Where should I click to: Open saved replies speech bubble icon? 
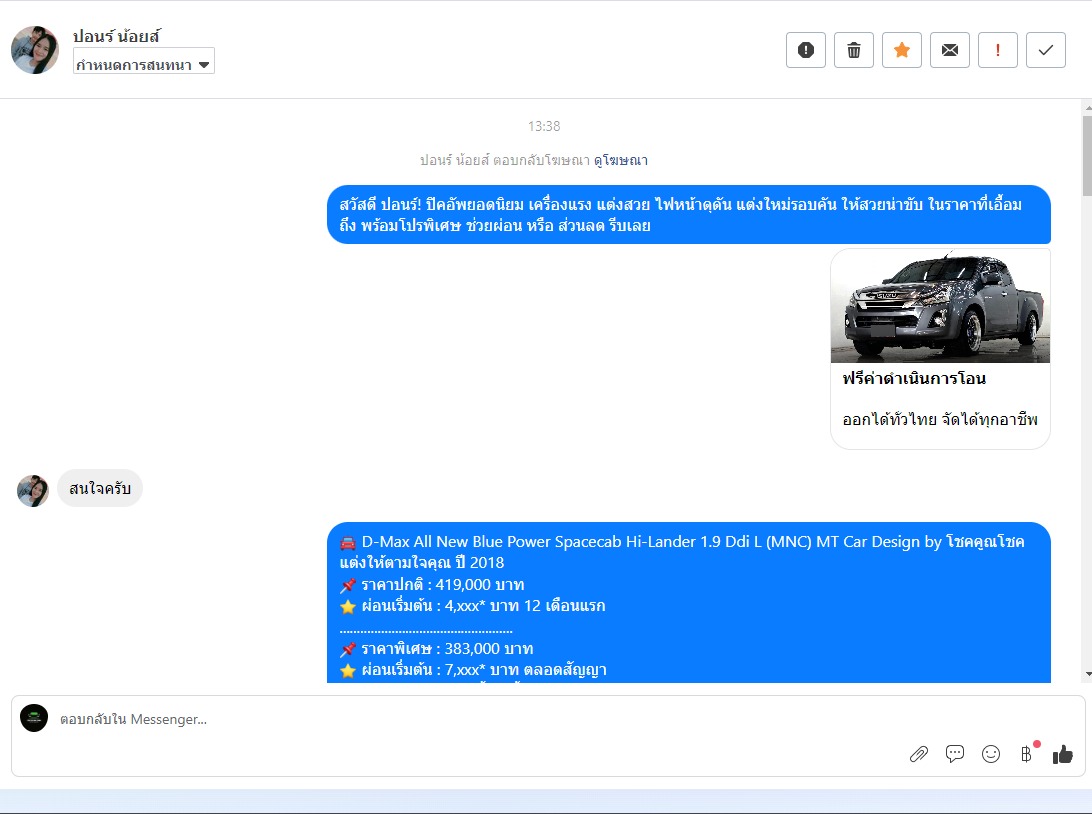click(955, 754)
